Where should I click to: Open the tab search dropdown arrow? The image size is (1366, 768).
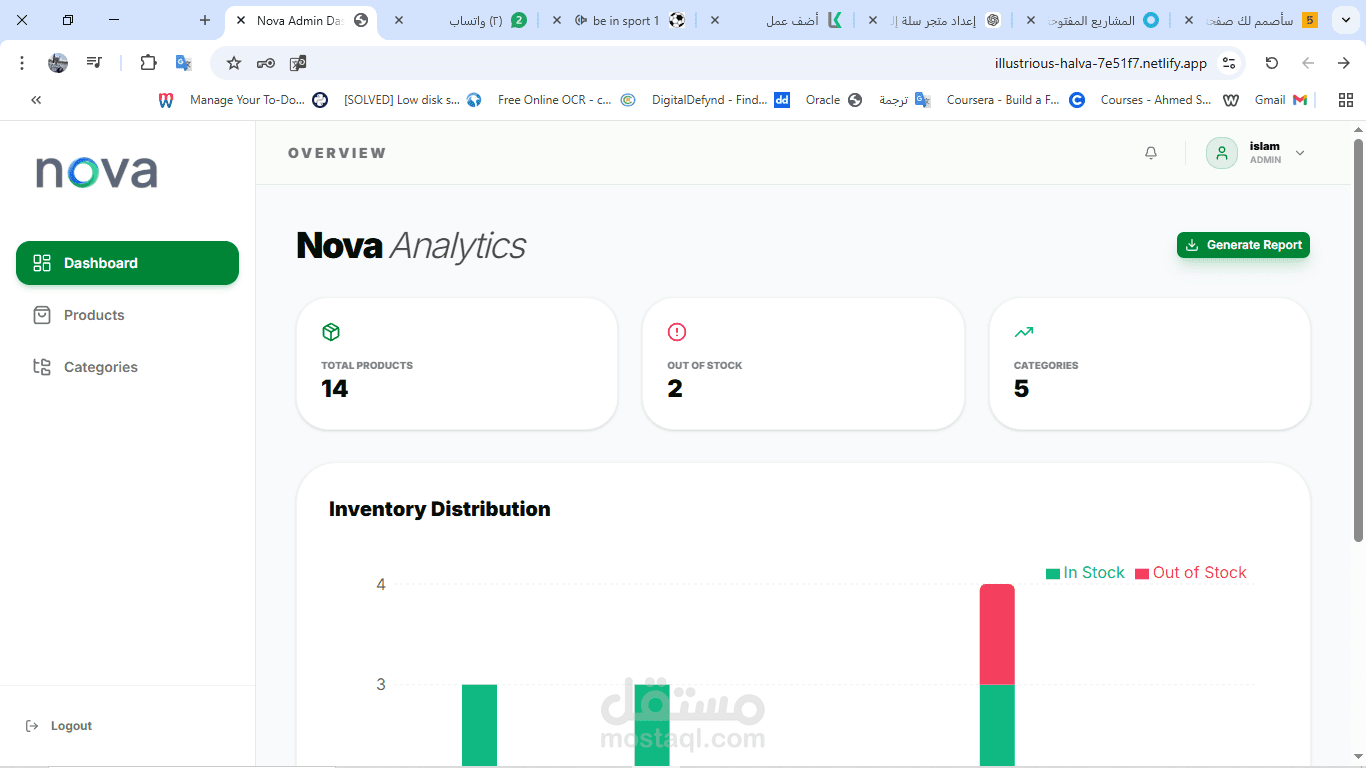tap(1345, 20)
